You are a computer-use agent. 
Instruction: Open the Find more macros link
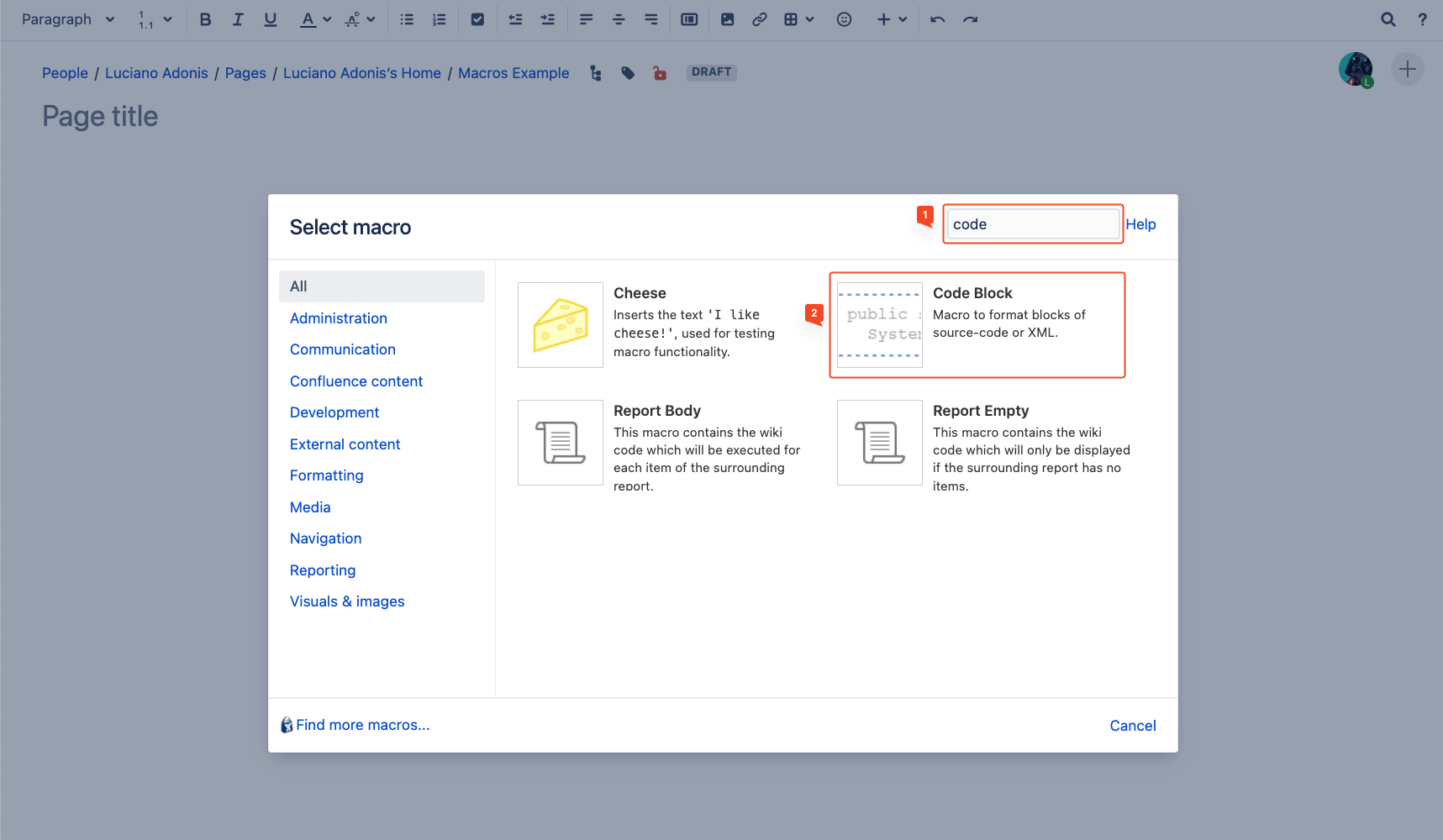coord(362,725)
